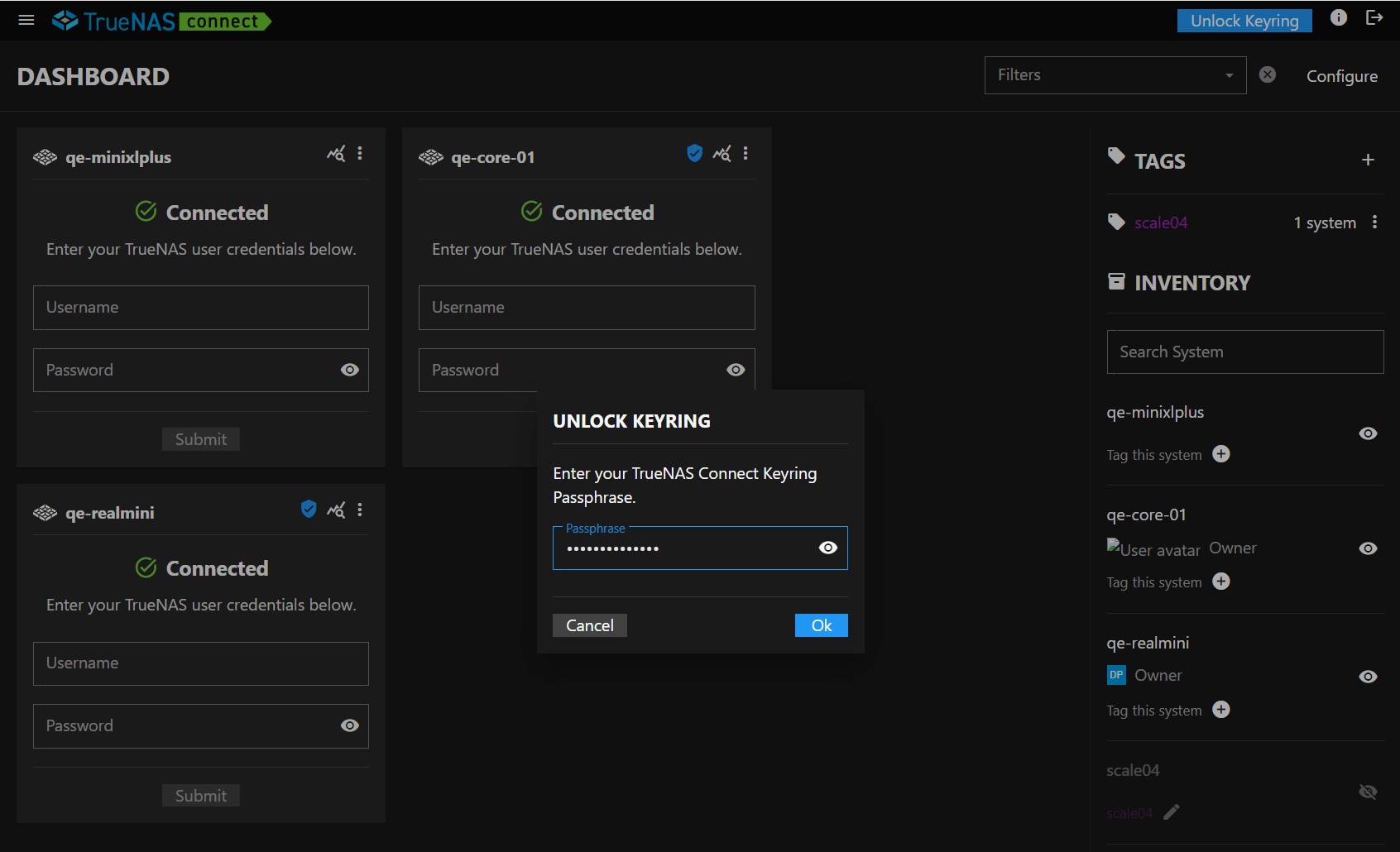
Task: Open stats icon on qe-minixlplus card
Action: (x=336, y=154)
